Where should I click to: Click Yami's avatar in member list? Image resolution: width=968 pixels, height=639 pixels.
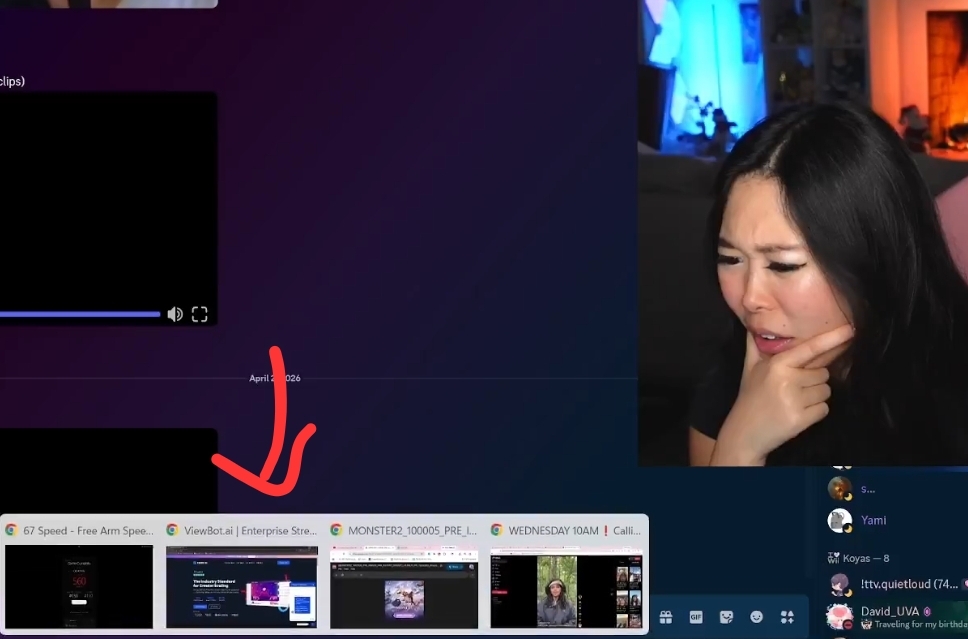[840, 520]
